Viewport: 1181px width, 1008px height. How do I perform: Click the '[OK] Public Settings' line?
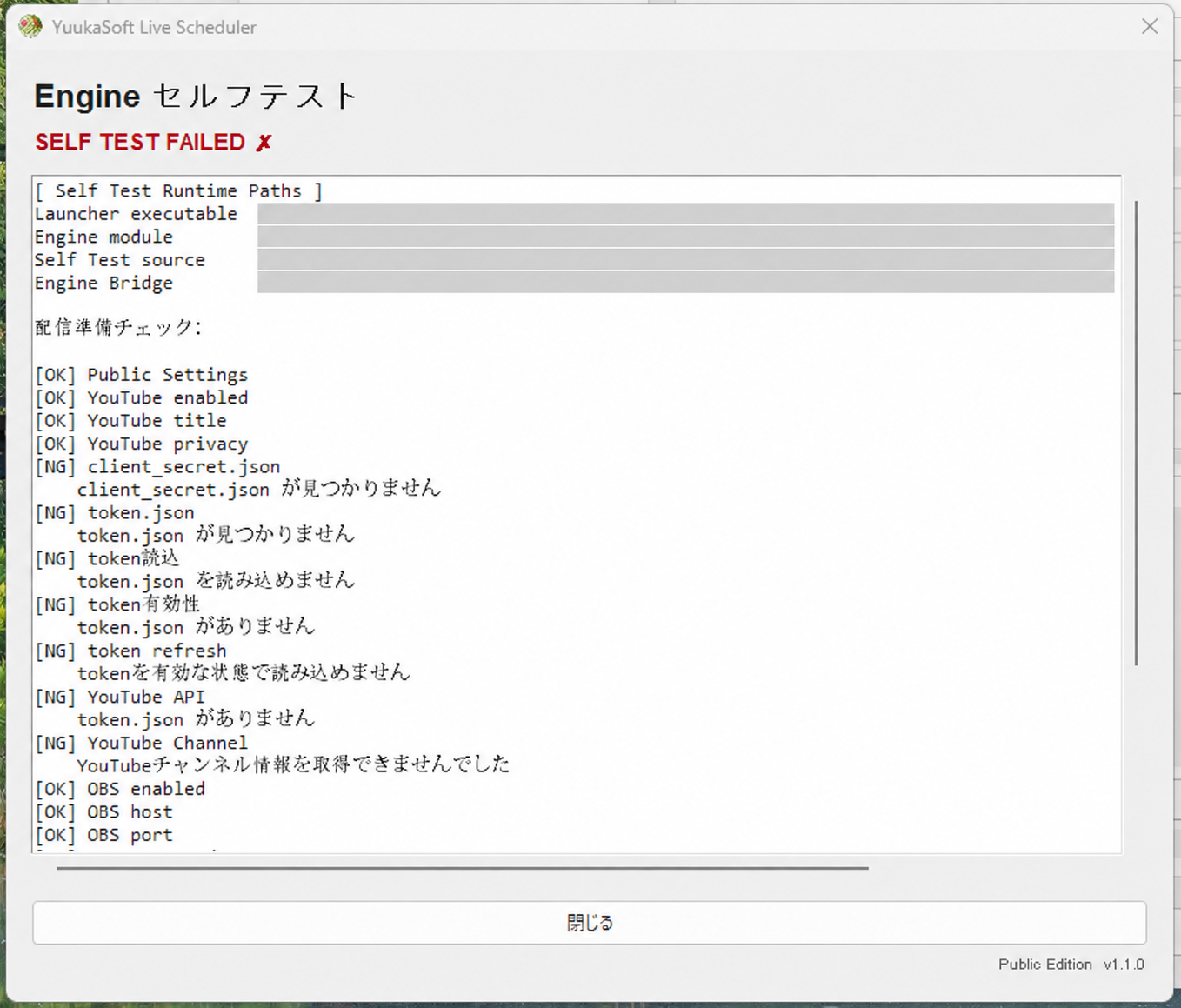coord(141,375)
